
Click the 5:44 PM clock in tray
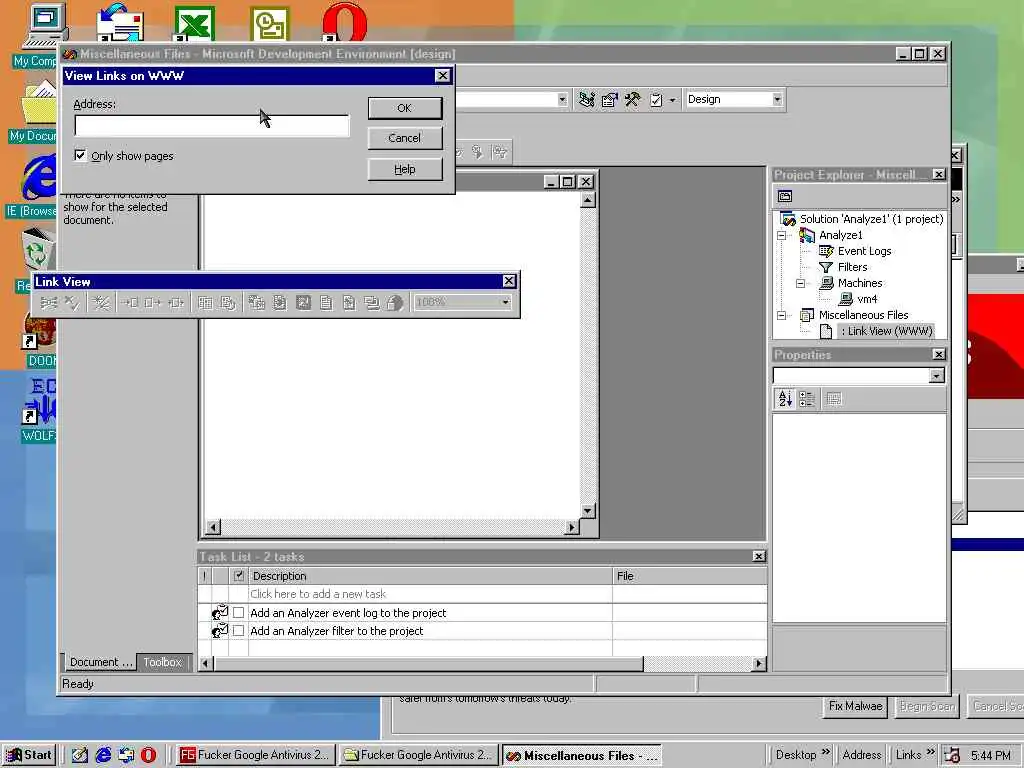point(990,756)
